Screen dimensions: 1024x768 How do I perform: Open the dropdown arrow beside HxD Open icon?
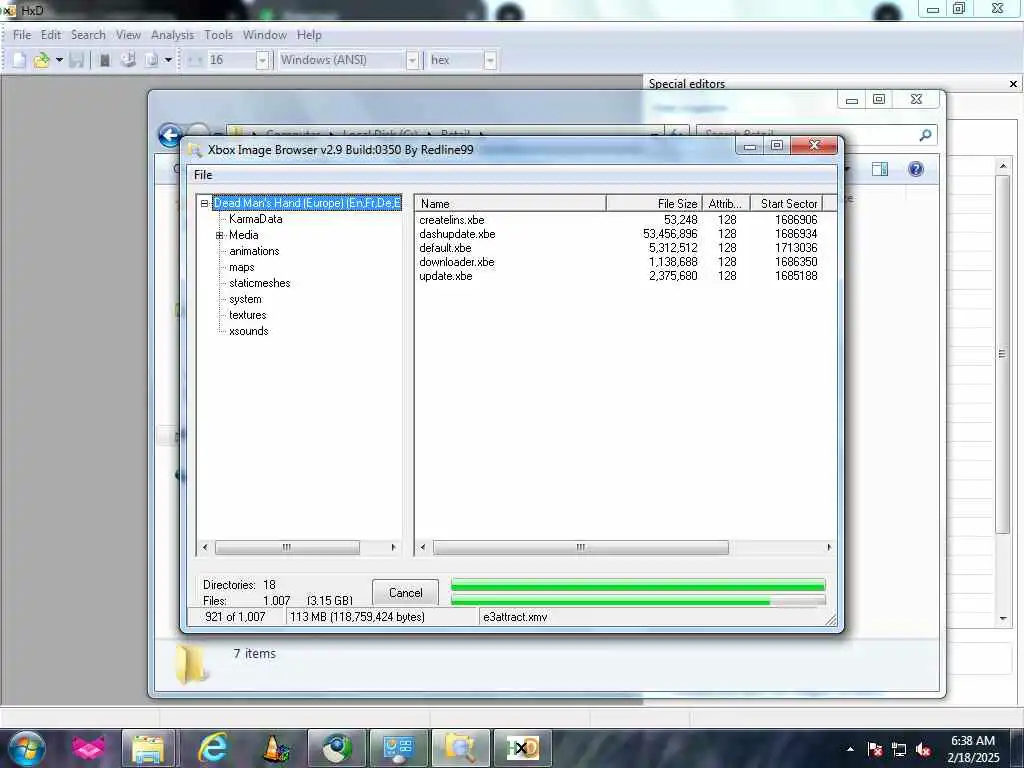click(59, 60)
